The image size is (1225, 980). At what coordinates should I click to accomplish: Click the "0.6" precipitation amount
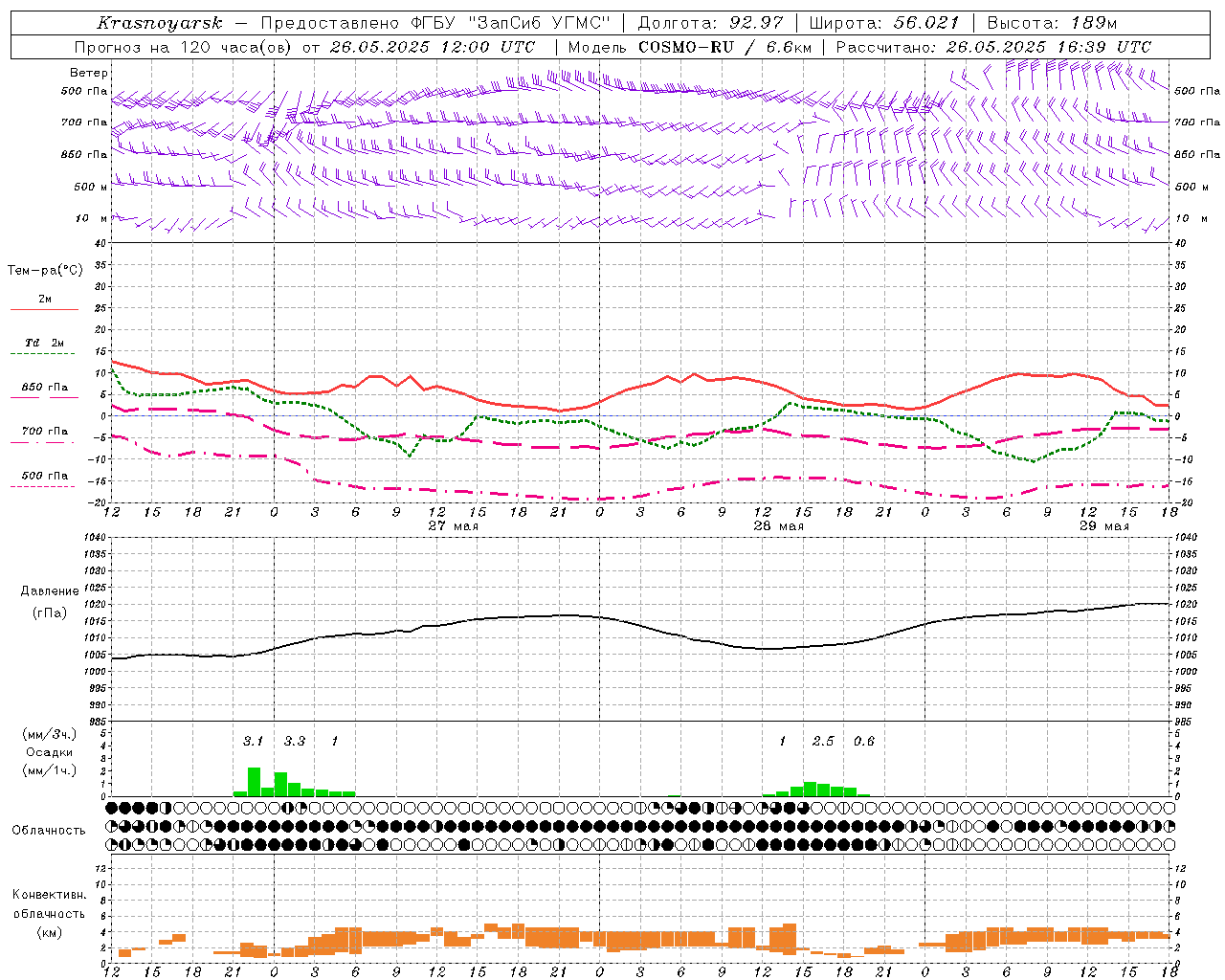(x=864, y=741)
